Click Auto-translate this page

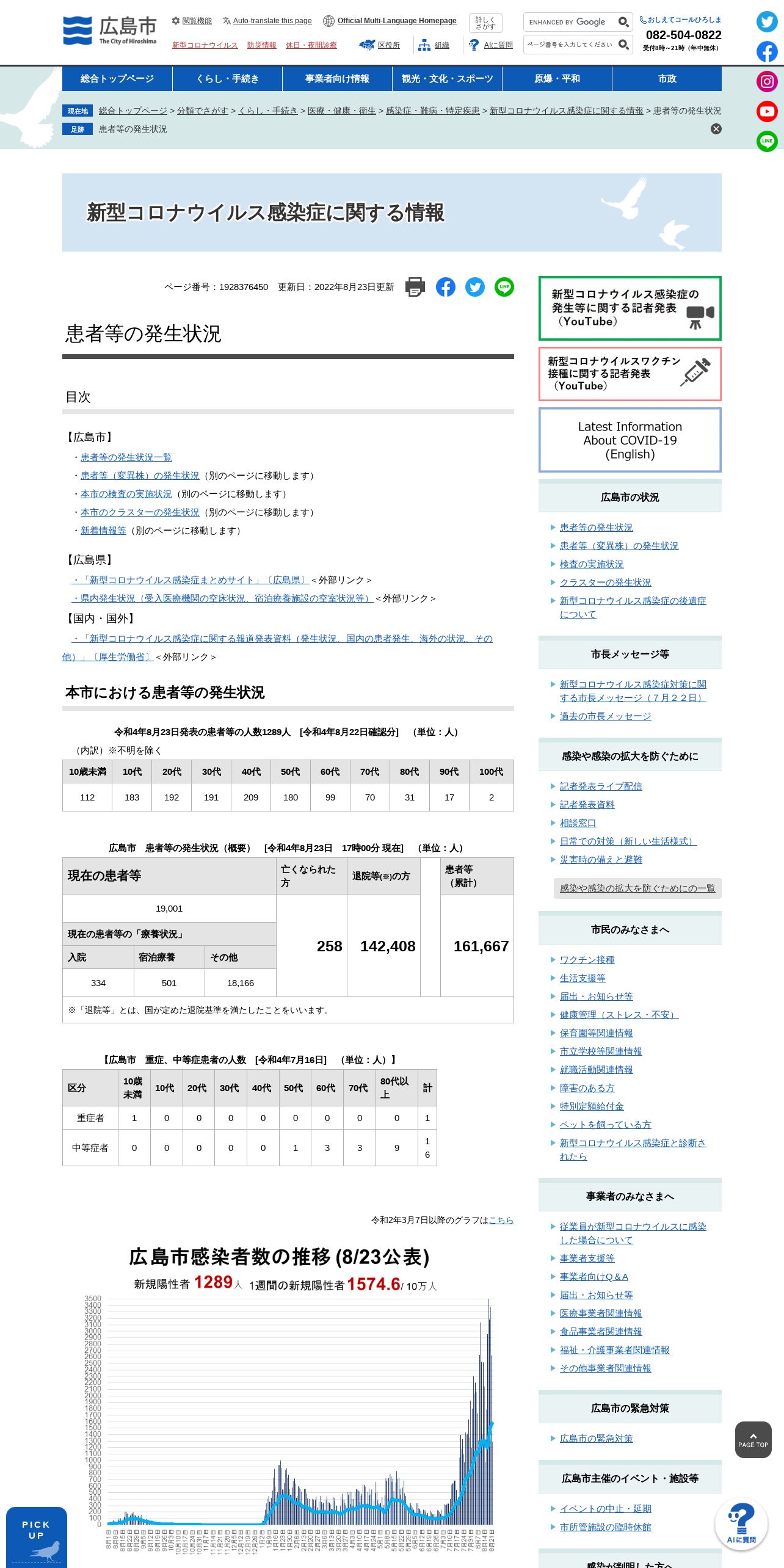[267, 21]
